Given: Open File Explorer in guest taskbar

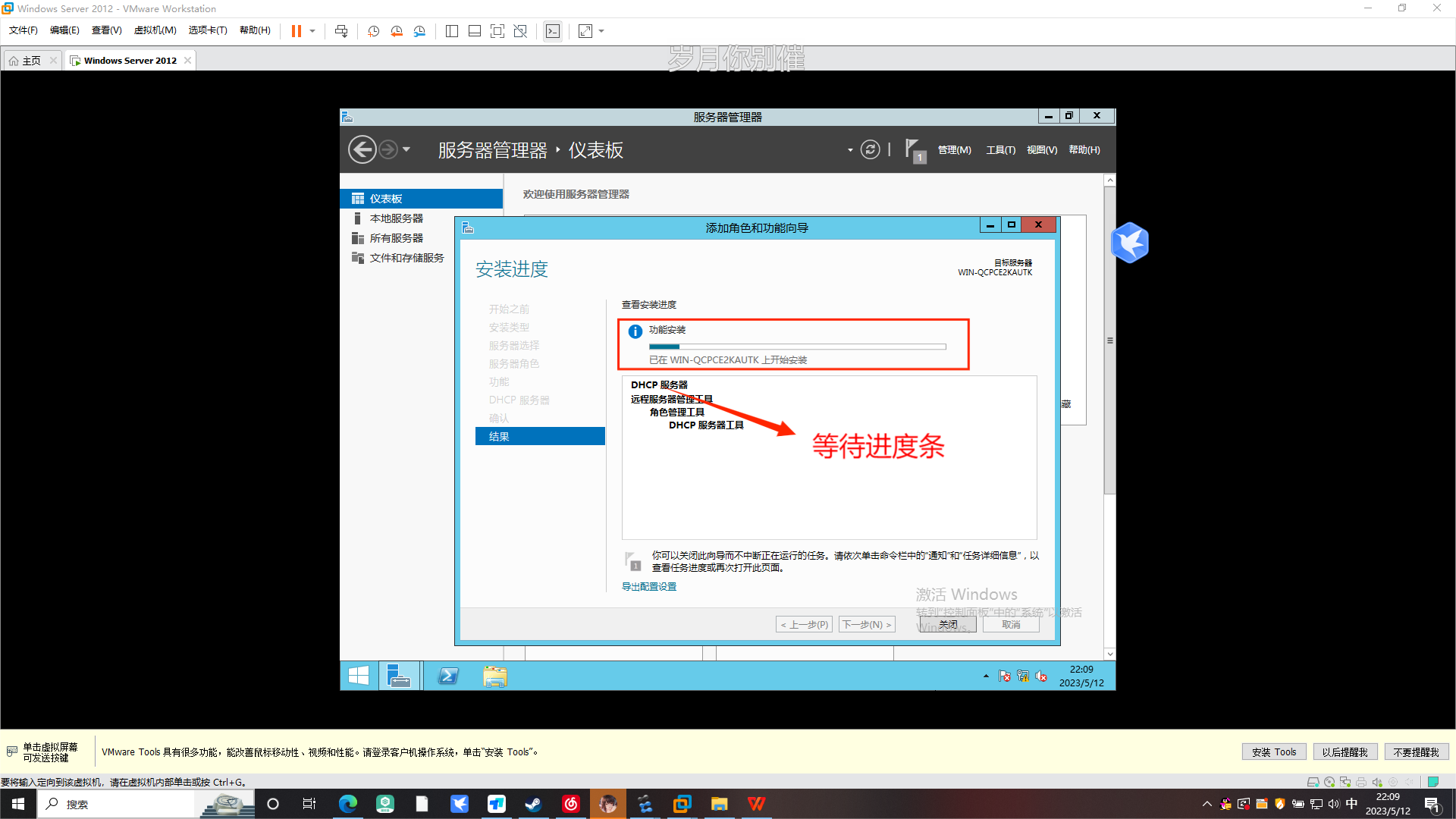Looking at the screenshot, I should (495, 676).
